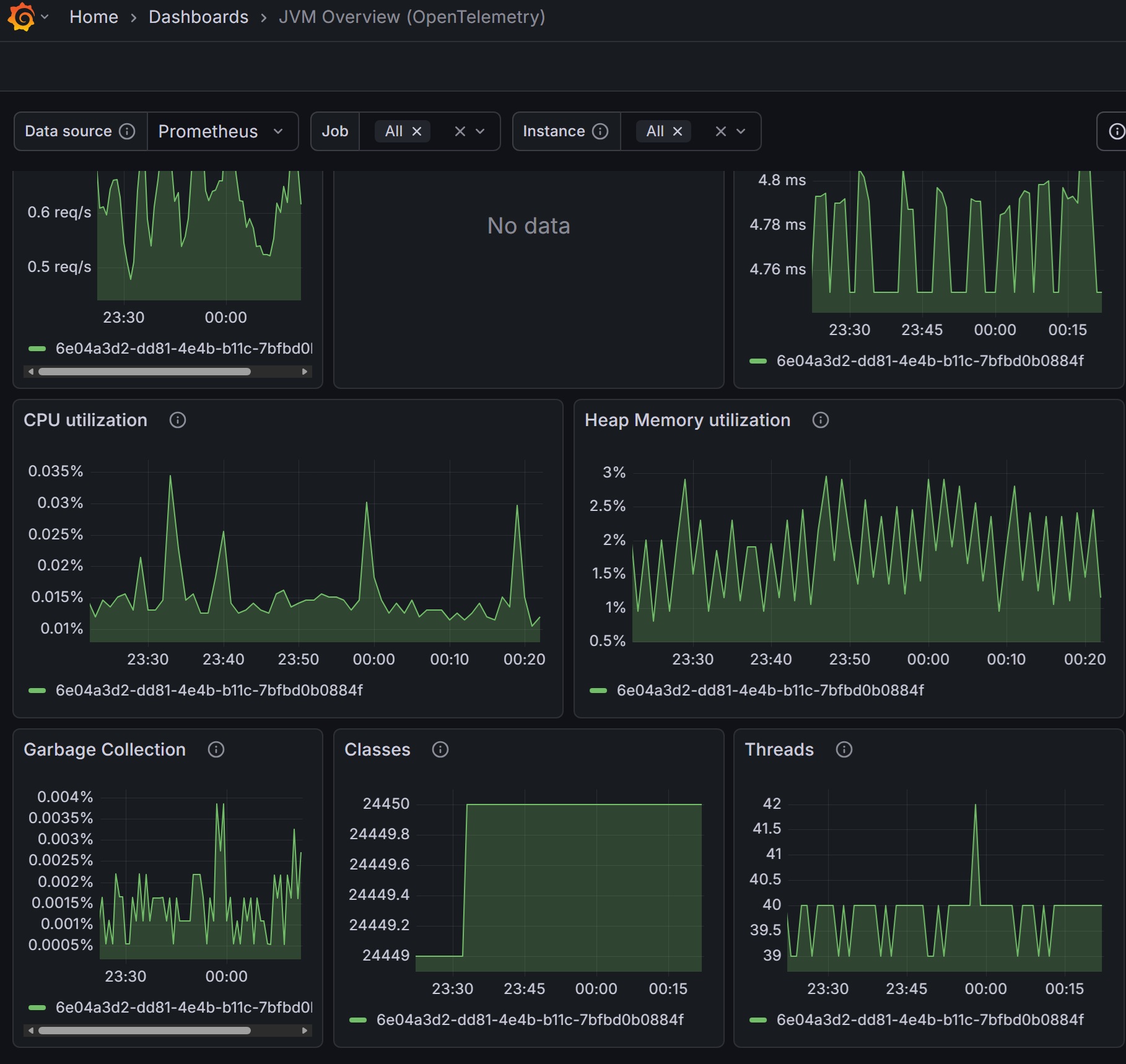
Task: Click CPU utilization legend color swatch
Action: click(37, 691)
